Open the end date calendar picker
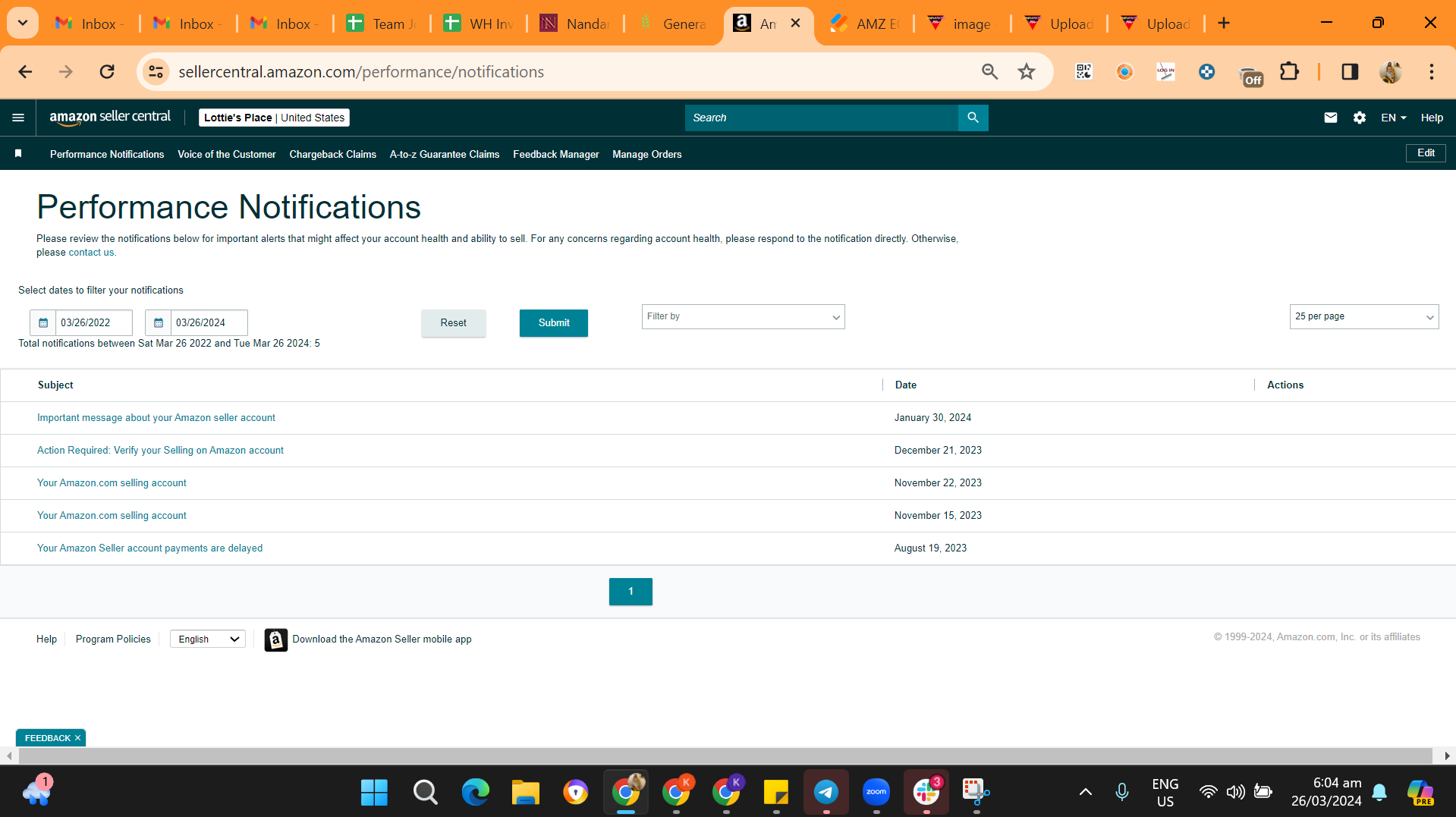 tap(159, 323)
